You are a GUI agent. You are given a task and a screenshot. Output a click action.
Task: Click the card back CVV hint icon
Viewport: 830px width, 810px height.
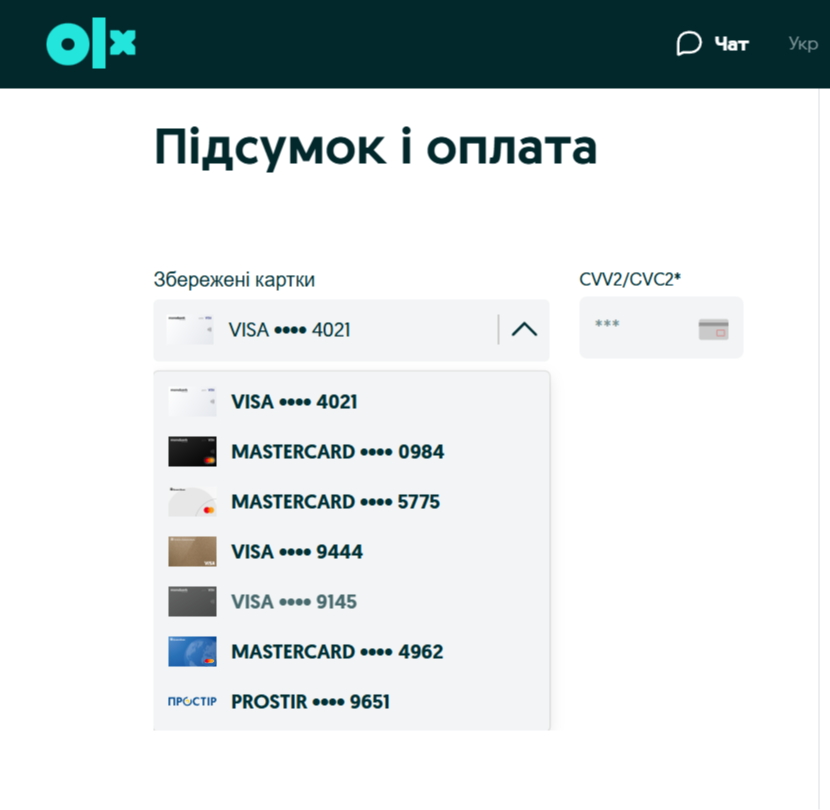[x=714, y=329]
